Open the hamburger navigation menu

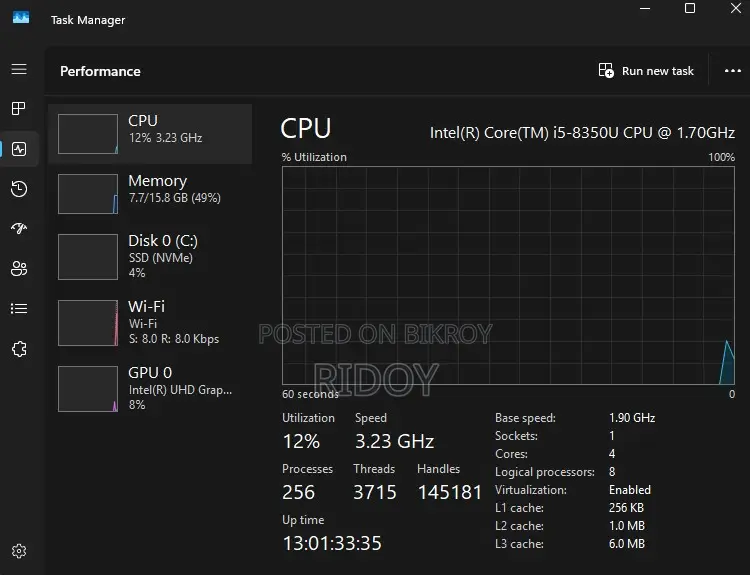tap(19, 69)
